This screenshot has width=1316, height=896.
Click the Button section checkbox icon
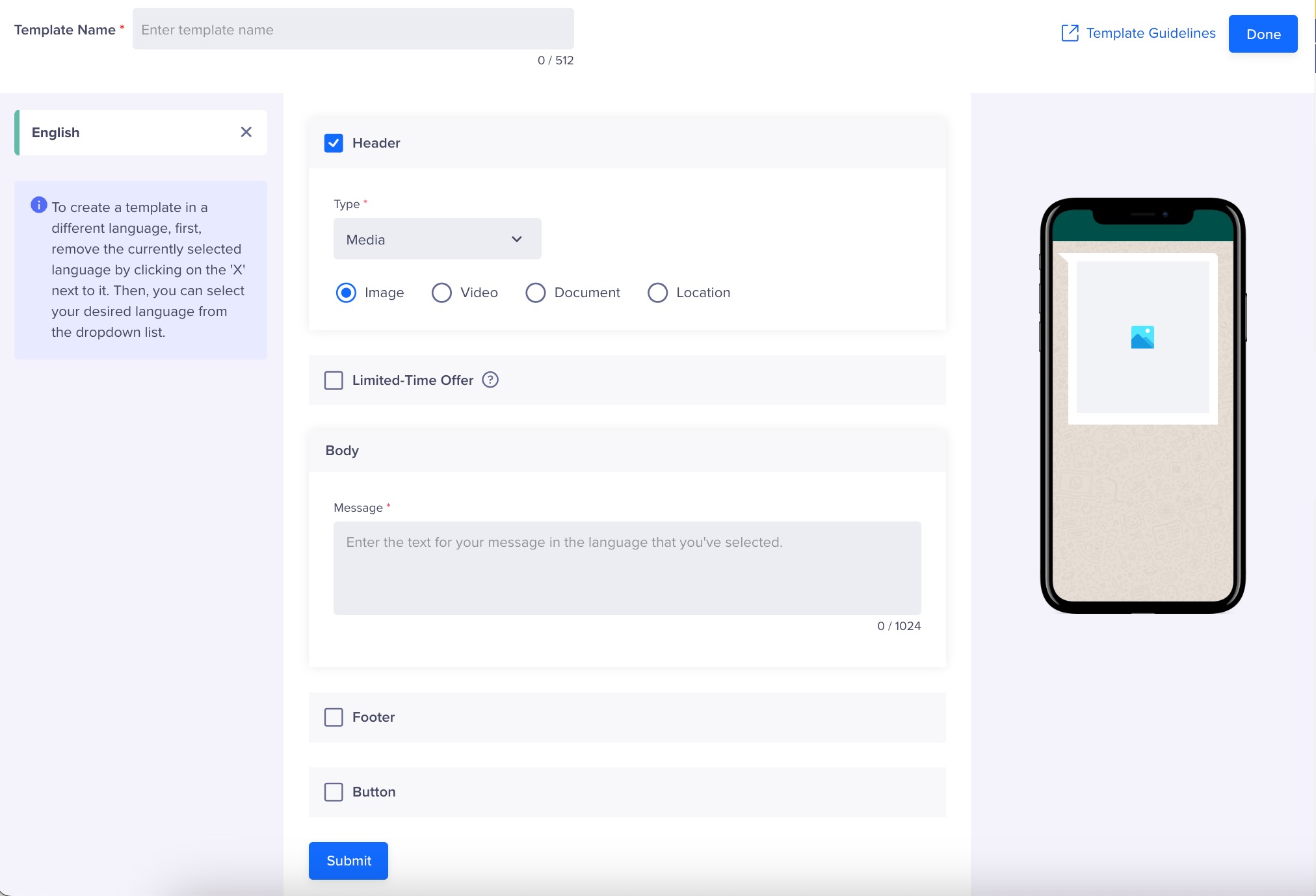pos(334,792)
